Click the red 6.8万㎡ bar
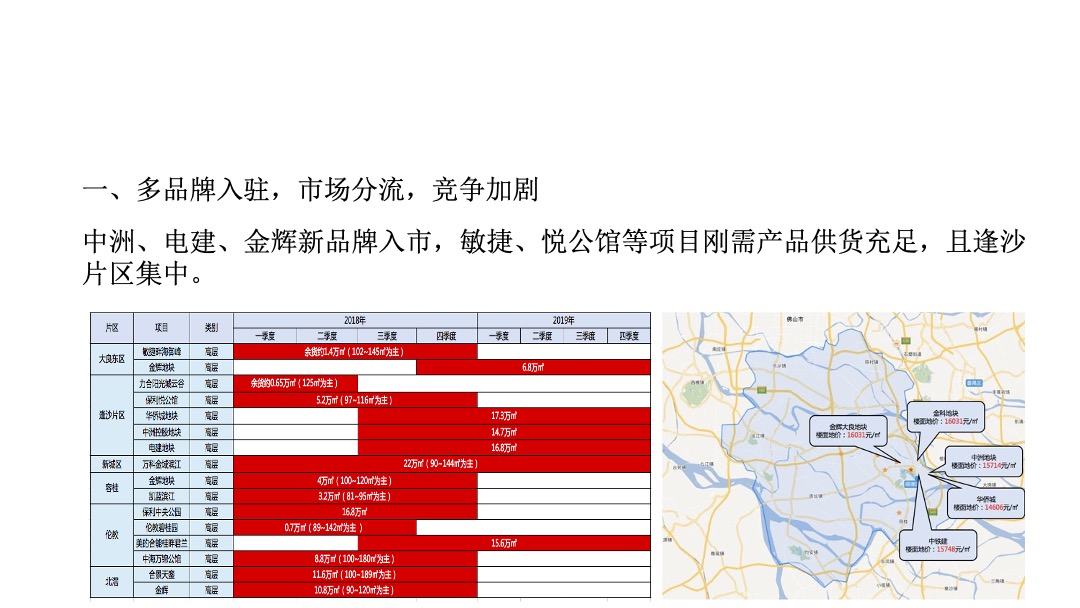1080x608 pixels. 532,367
